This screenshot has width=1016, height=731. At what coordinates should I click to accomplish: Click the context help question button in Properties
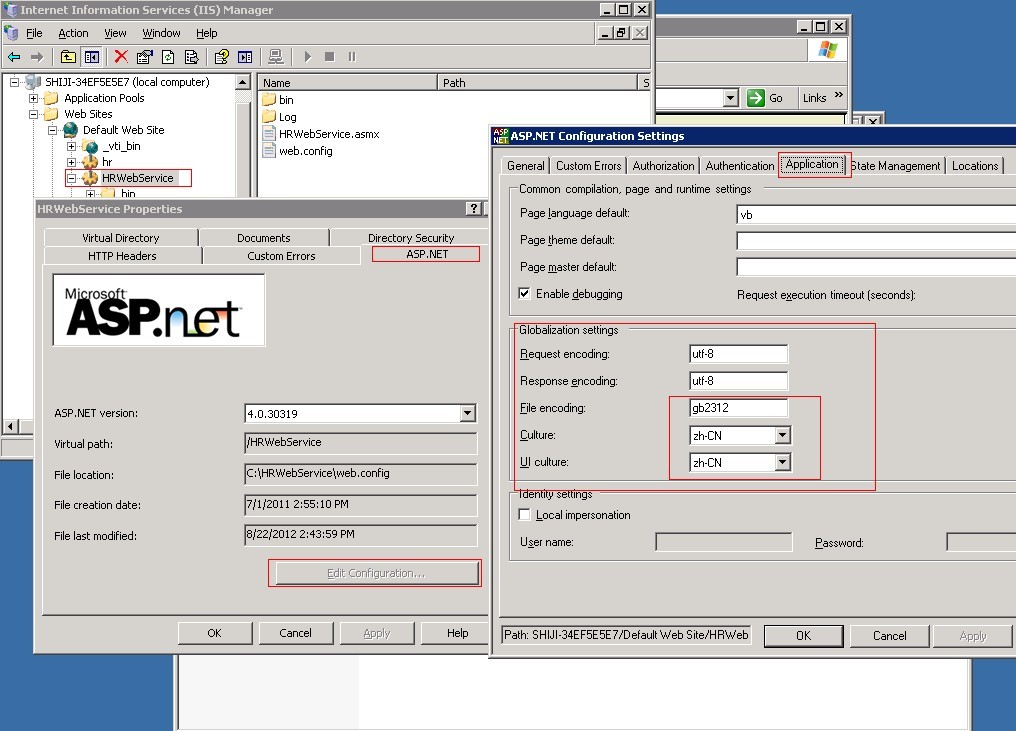474,208
